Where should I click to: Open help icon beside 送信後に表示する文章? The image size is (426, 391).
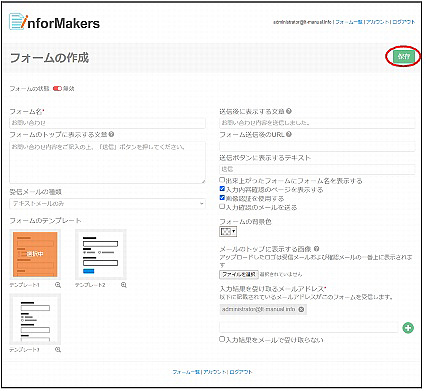click(289, 111)
